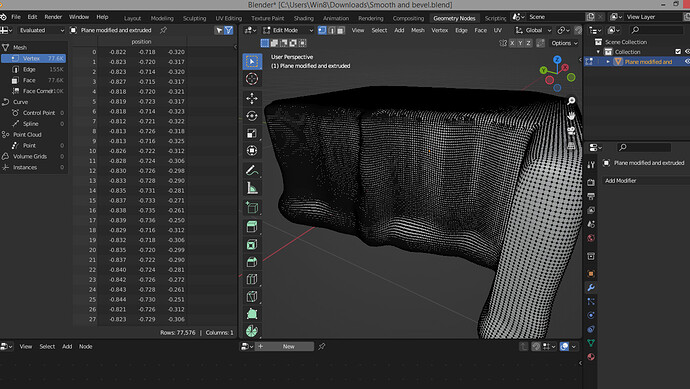Open the Evaluated object mode dropdown
The image size is (690, 389).
pyautogui.click(x=41, y=30)
